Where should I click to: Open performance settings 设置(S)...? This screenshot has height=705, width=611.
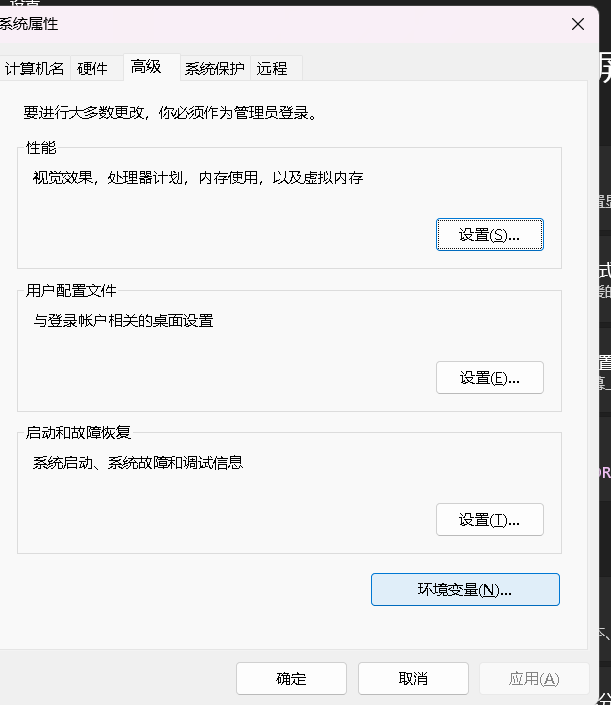click(x=490, y=234)
